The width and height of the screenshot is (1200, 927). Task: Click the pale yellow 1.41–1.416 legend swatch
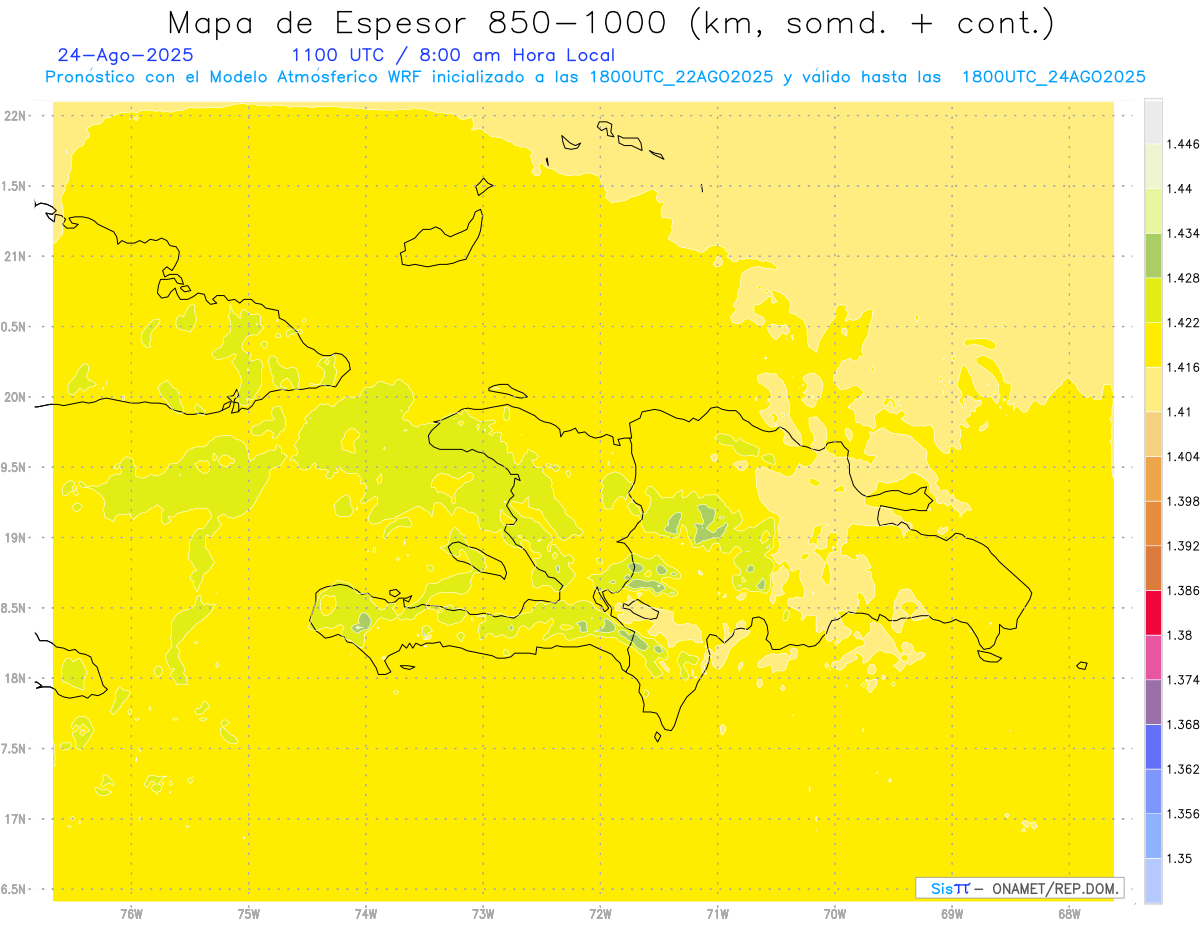(x=1153, y=389)
